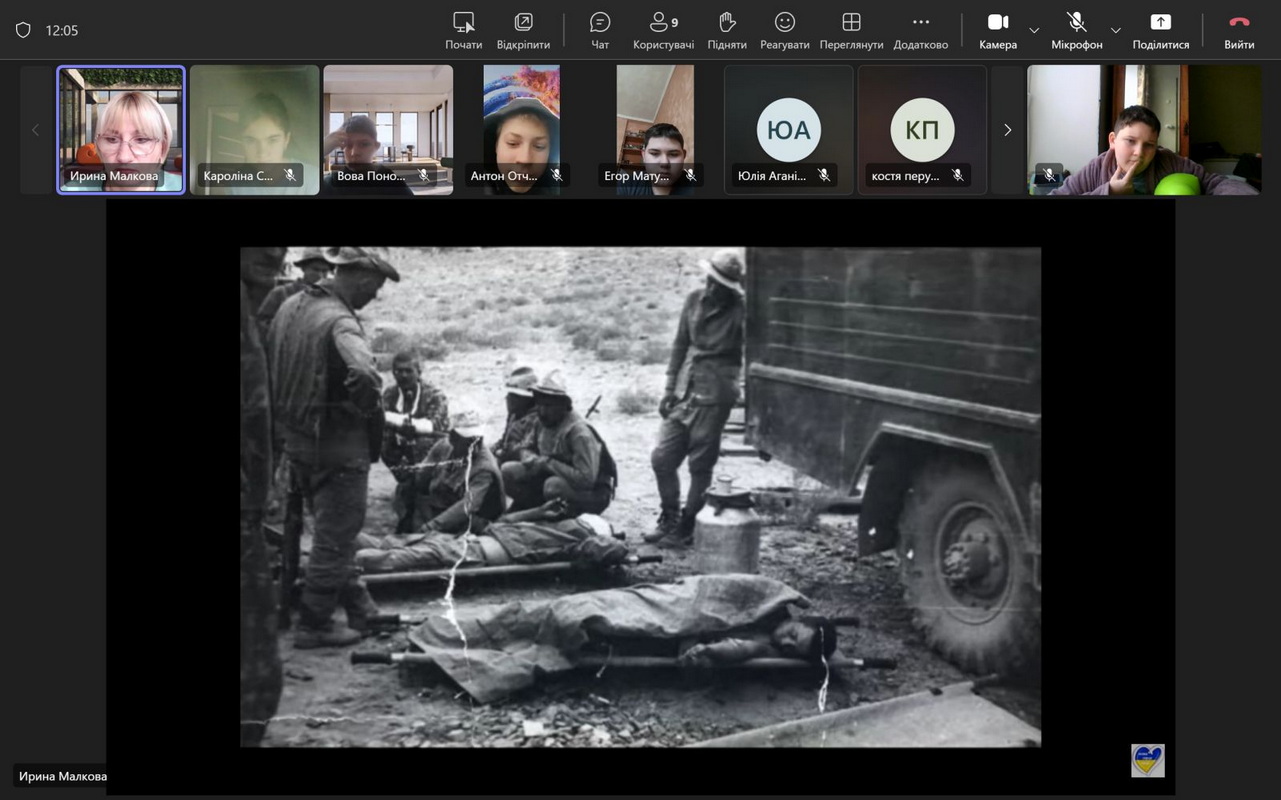Screen dimensions: 1281x800
Task: Click the Почати button in toolbar
Action: (464, 30)
